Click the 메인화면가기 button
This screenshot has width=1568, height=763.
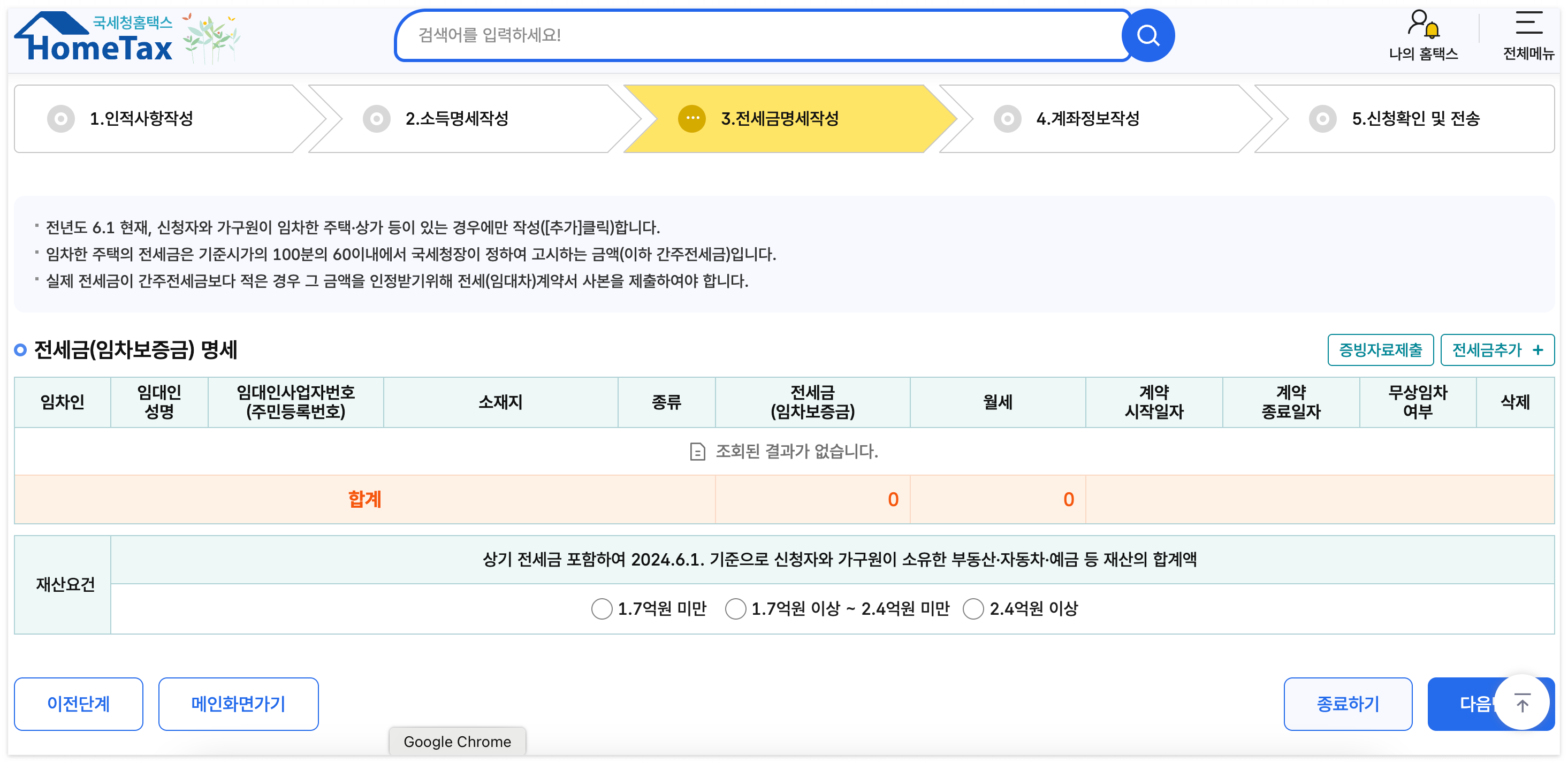coord(238,704)
